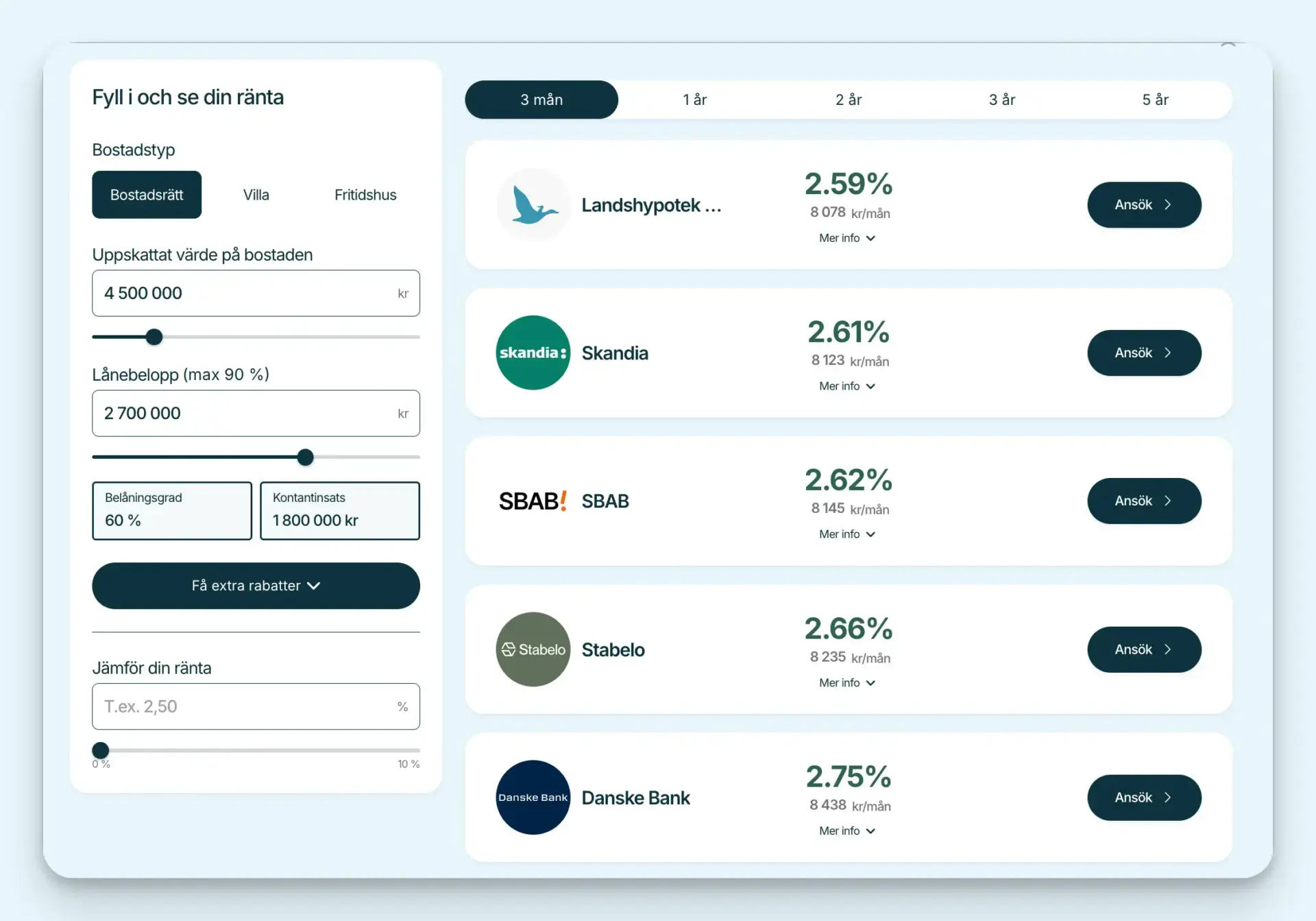Click the Landshypotek bird logo

(x=533, y=204)
